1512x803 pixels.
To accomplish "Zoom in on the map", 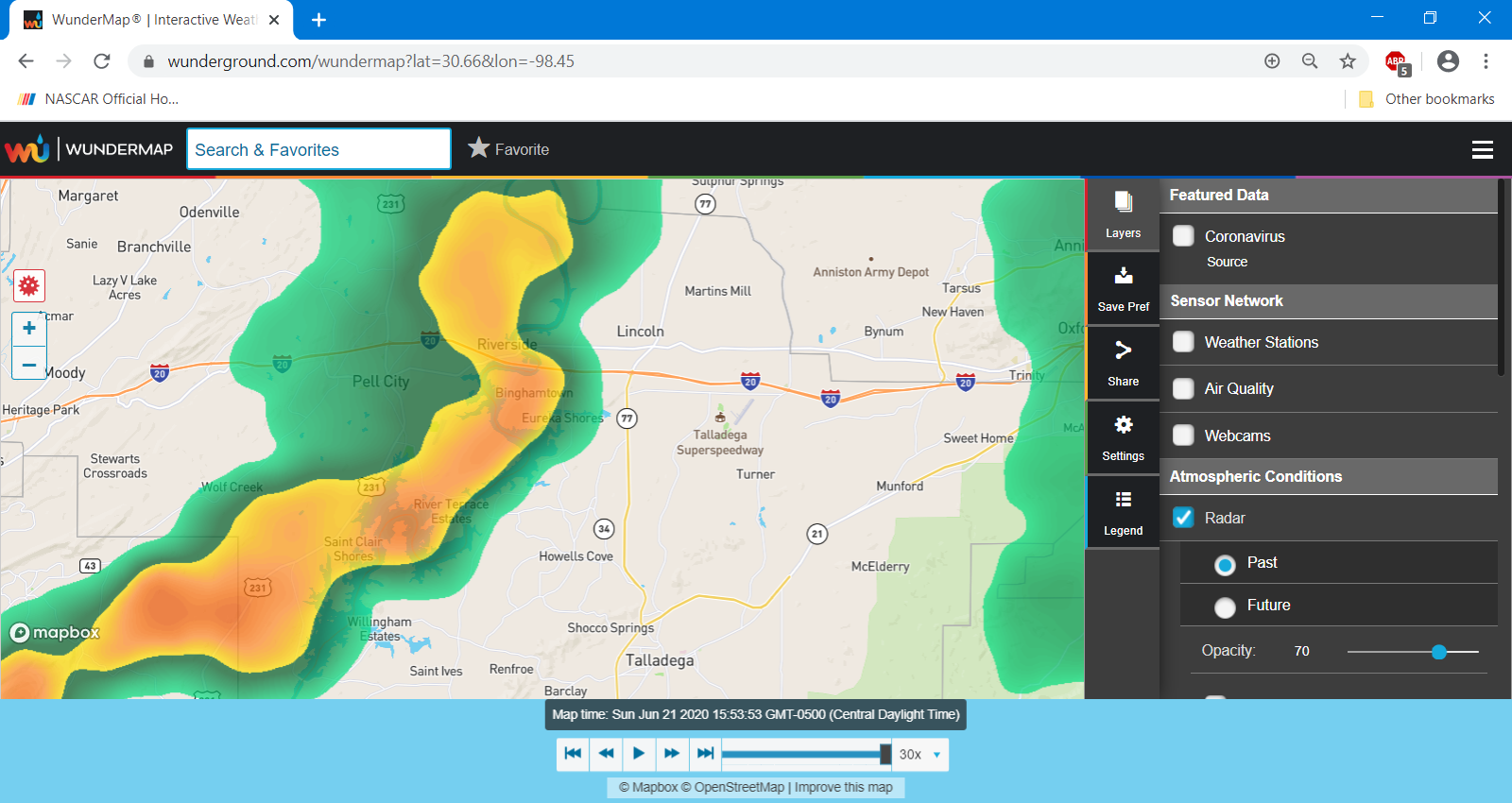I will click(x=29, y=329).
